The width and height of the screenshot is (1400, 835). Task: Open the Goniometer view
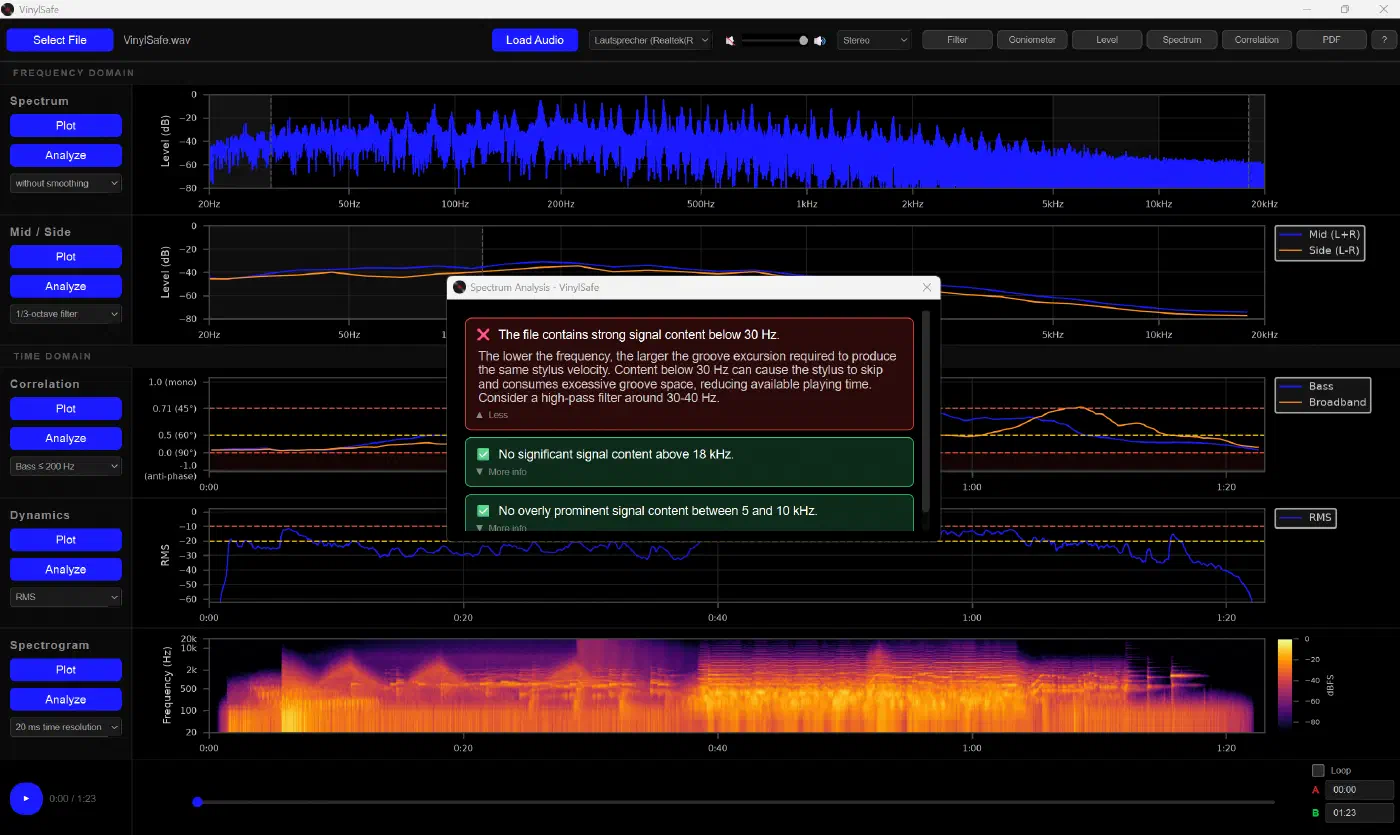coord(1032,40)
